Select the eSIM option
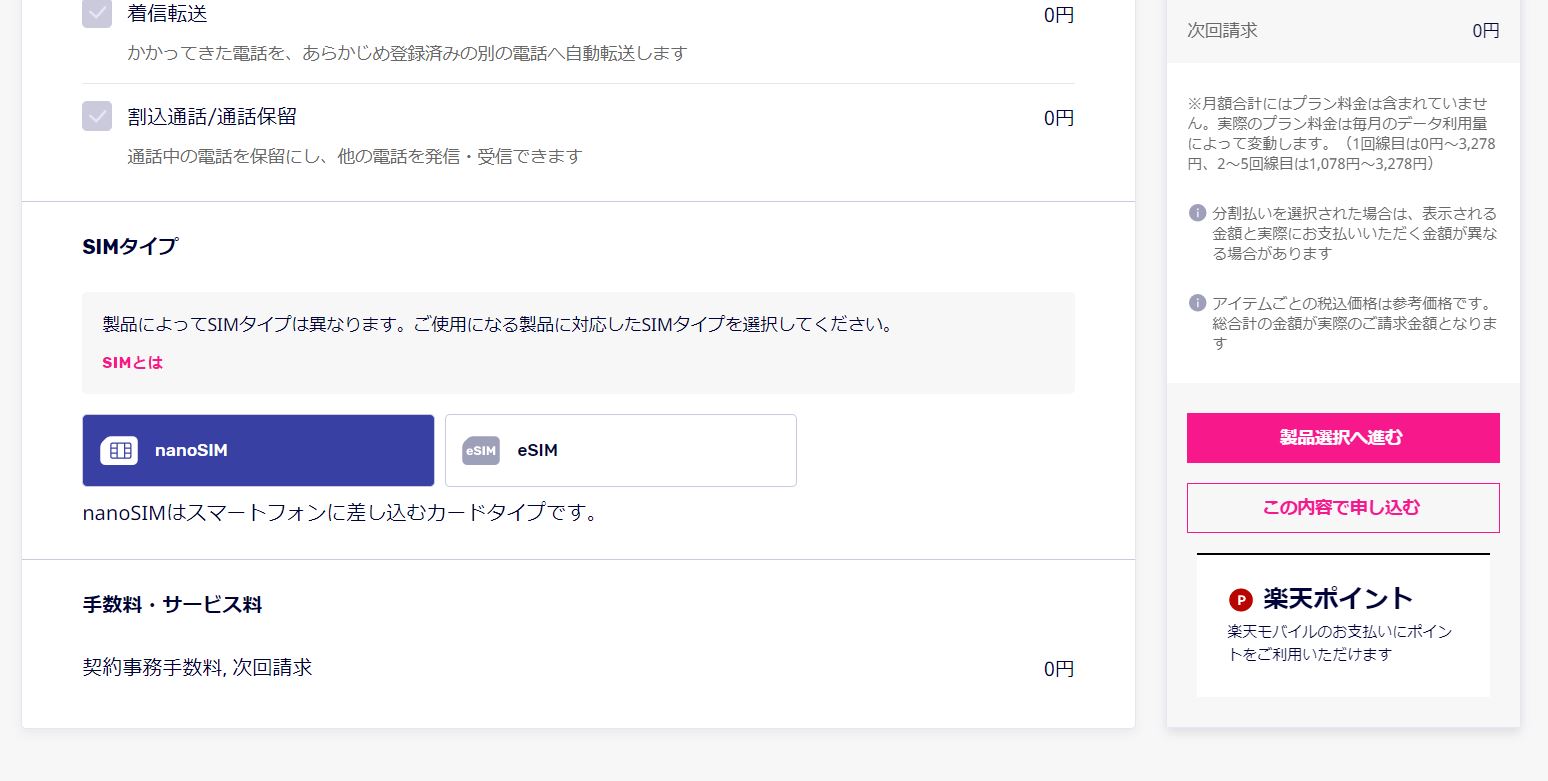The image size is (1548, 781). coord(621,450)
